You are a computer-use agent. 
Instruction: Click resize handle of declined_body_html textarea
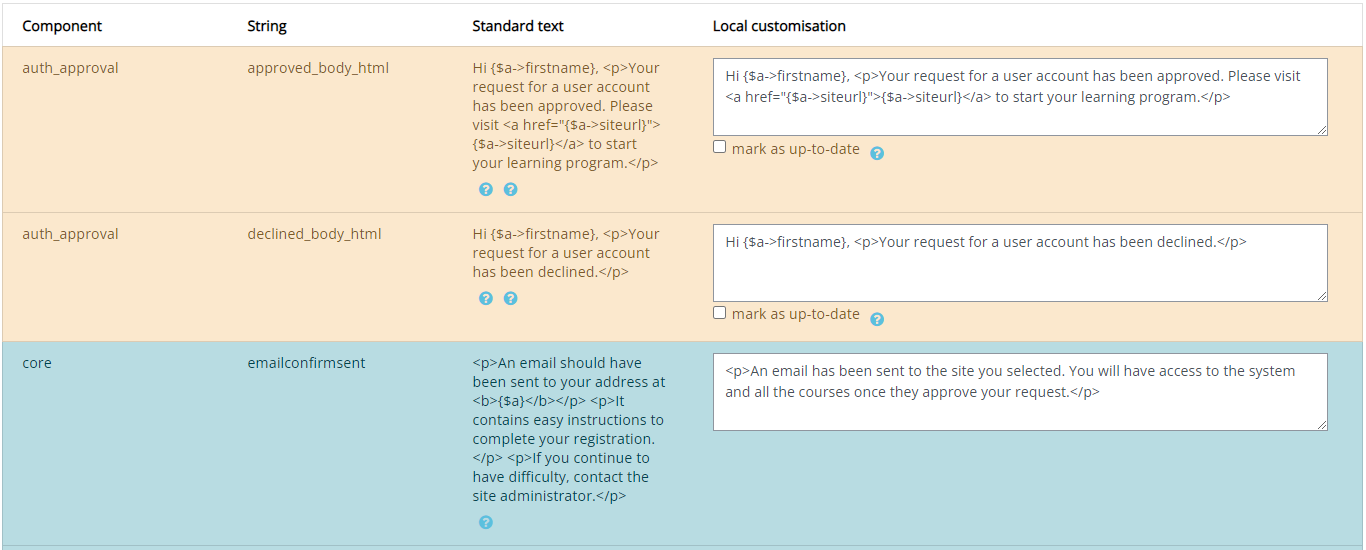click(x=1322, y=296)
